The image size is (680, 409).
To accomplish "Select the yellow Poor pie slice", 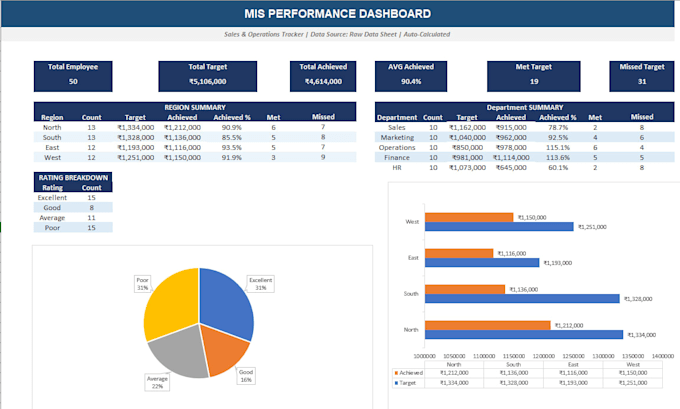I will (x=171, y=304).
